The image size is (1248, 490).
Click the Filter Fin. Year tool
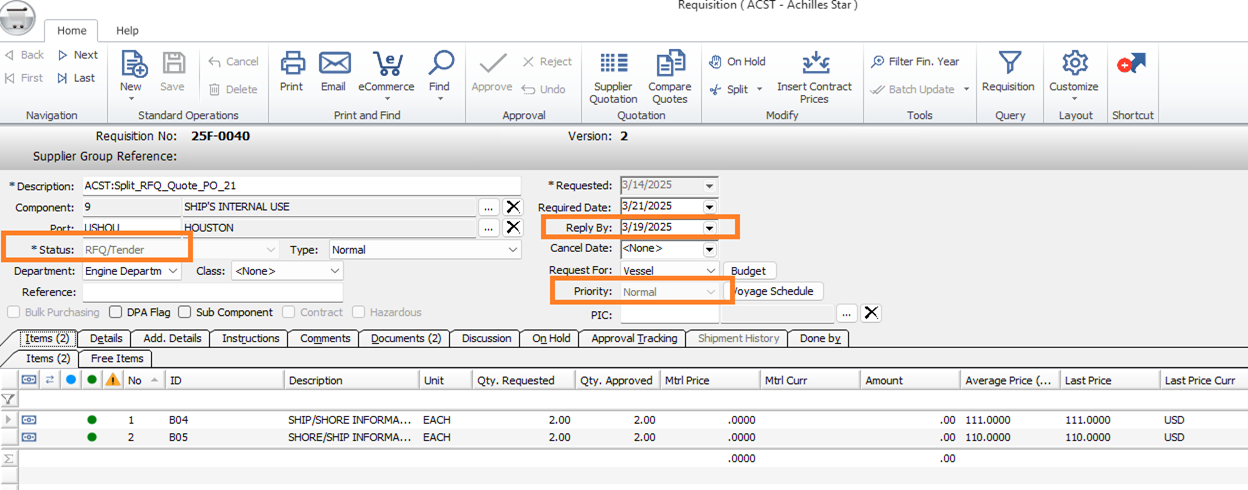(x=915, y=62)
